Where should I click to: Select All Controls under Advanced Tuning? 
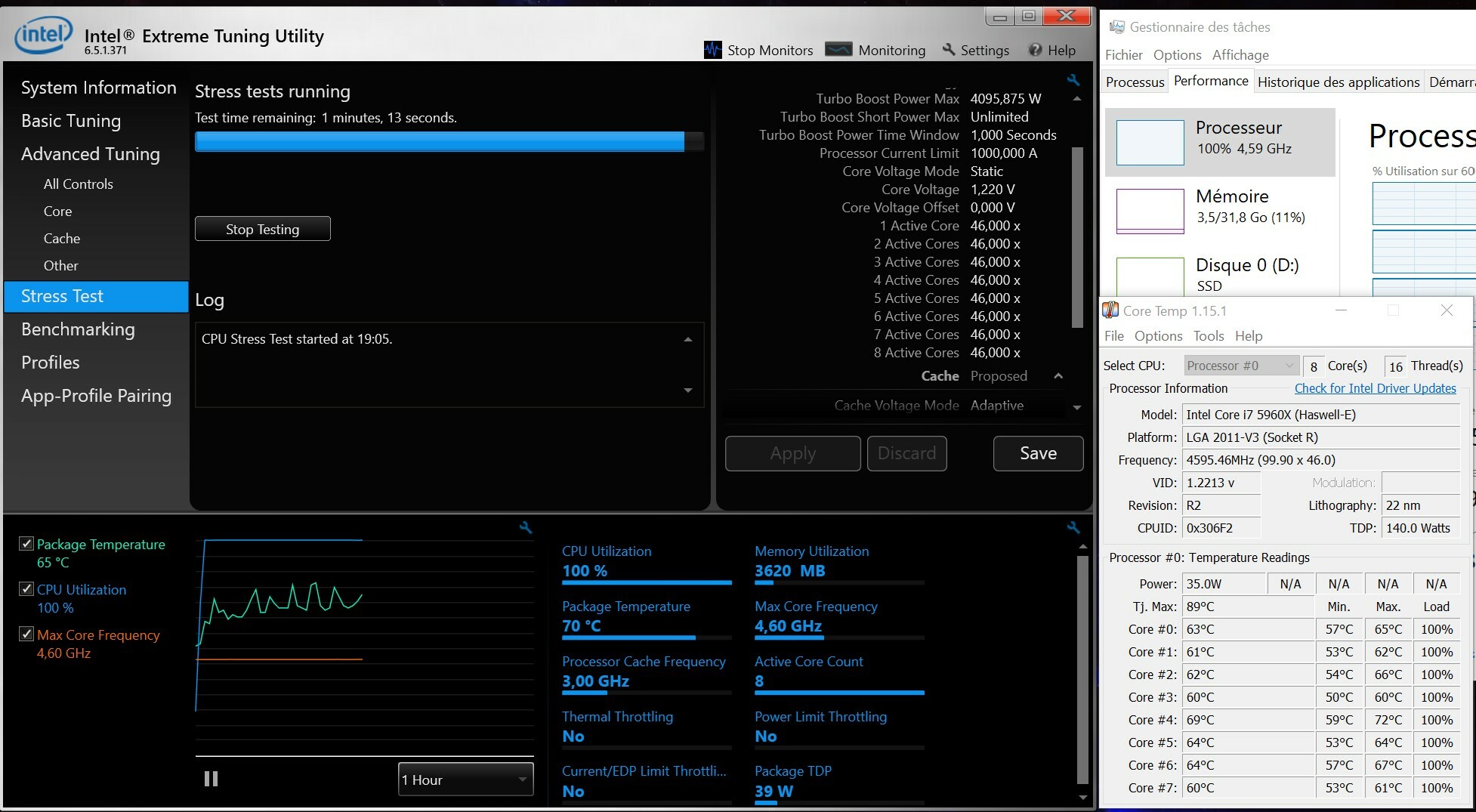click(79, 184)
